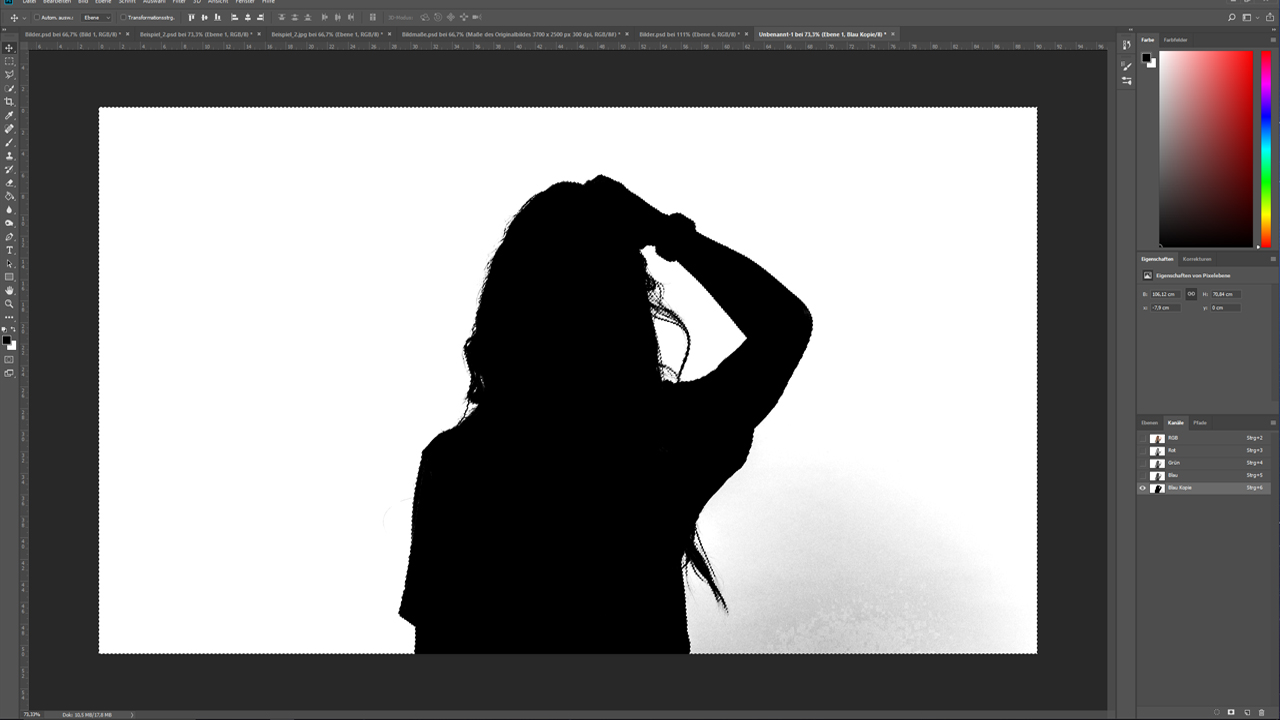
Task: Switch to the Farbfelder tab
Action: (1175, 40)
